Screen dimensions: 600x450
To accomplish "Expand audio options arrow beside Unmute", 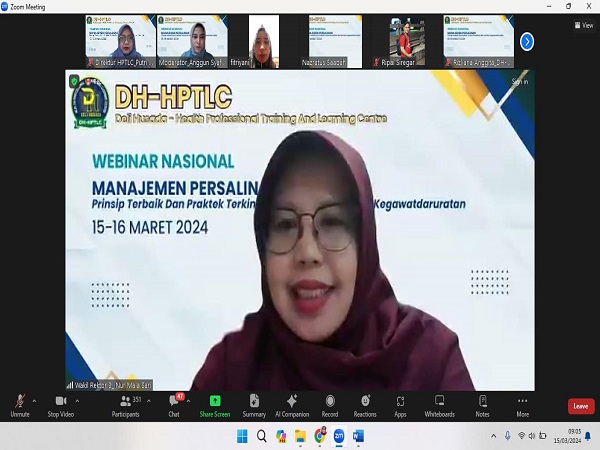I will [34, 401].
